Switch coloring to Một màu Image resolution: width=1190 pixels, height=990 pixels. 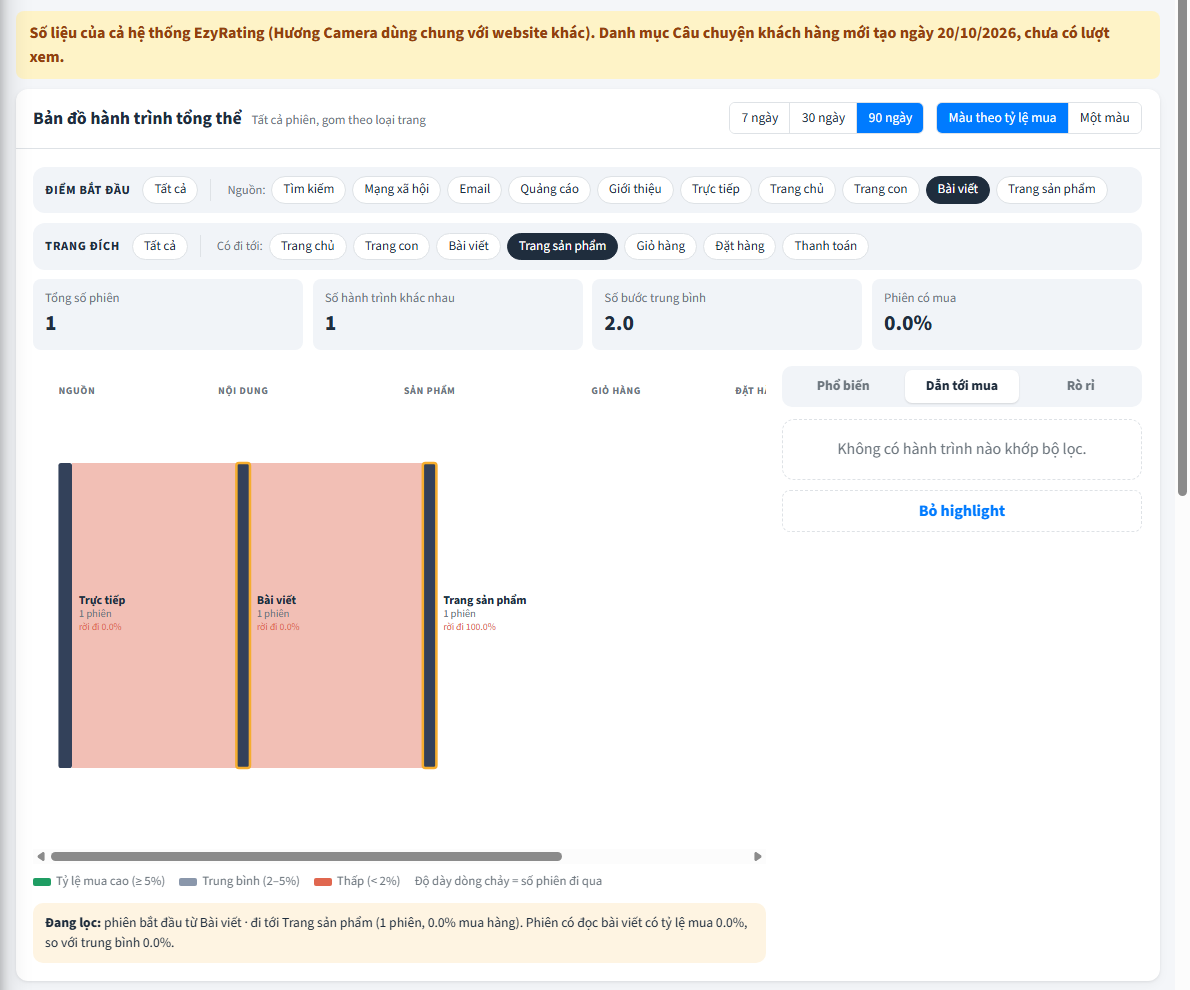(x=1104, y=118)
